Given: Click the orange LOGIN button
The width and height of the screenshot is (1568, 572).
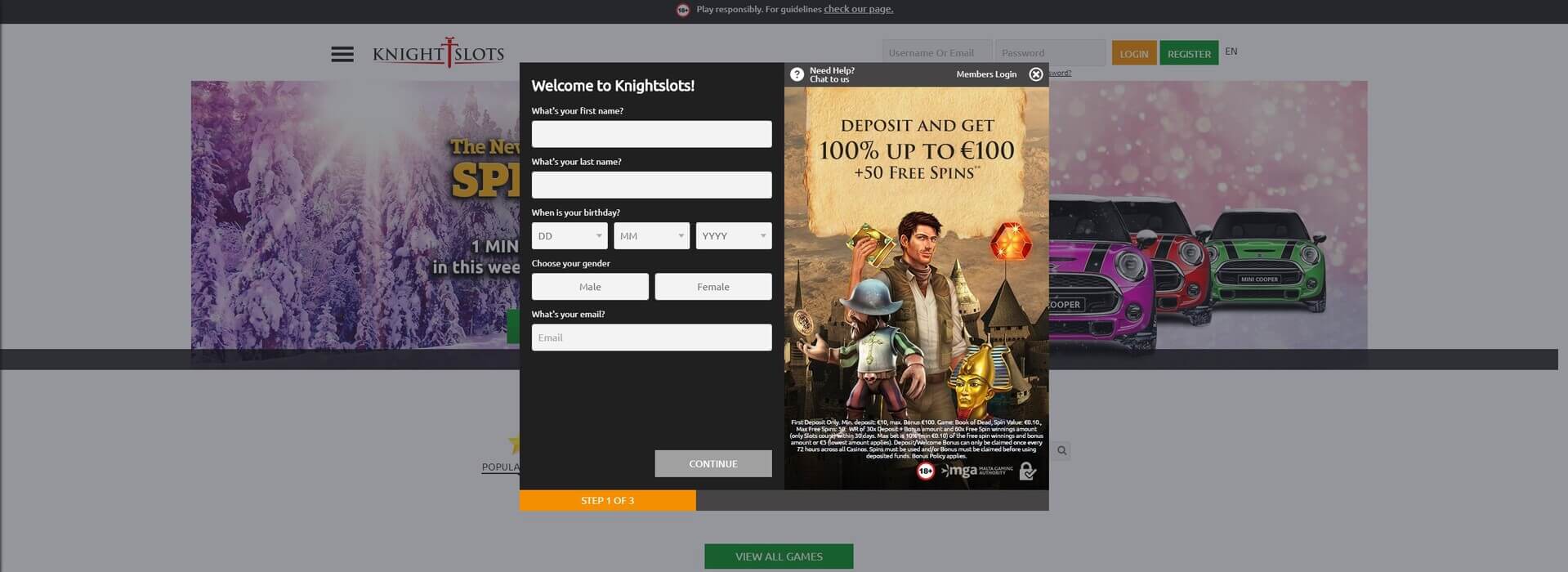Looking at the screenshot, I should click(x=1133, y=53).
